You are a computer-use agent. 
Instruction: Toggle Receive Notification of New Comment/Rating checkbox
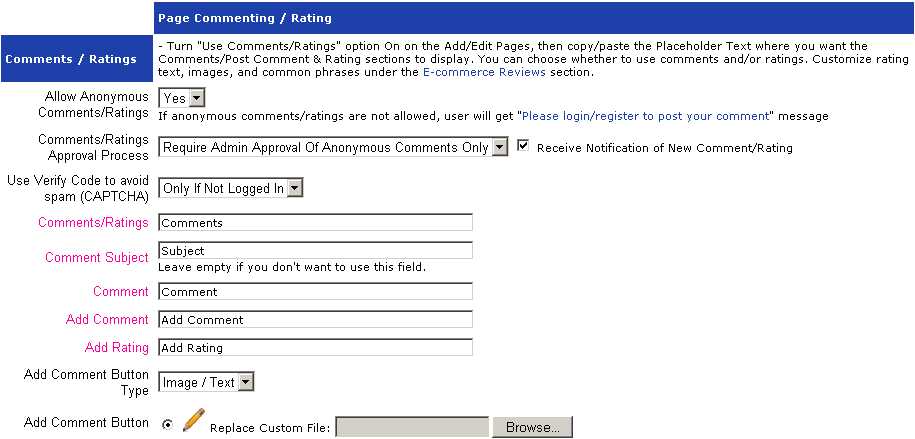(x=523, y=147)
